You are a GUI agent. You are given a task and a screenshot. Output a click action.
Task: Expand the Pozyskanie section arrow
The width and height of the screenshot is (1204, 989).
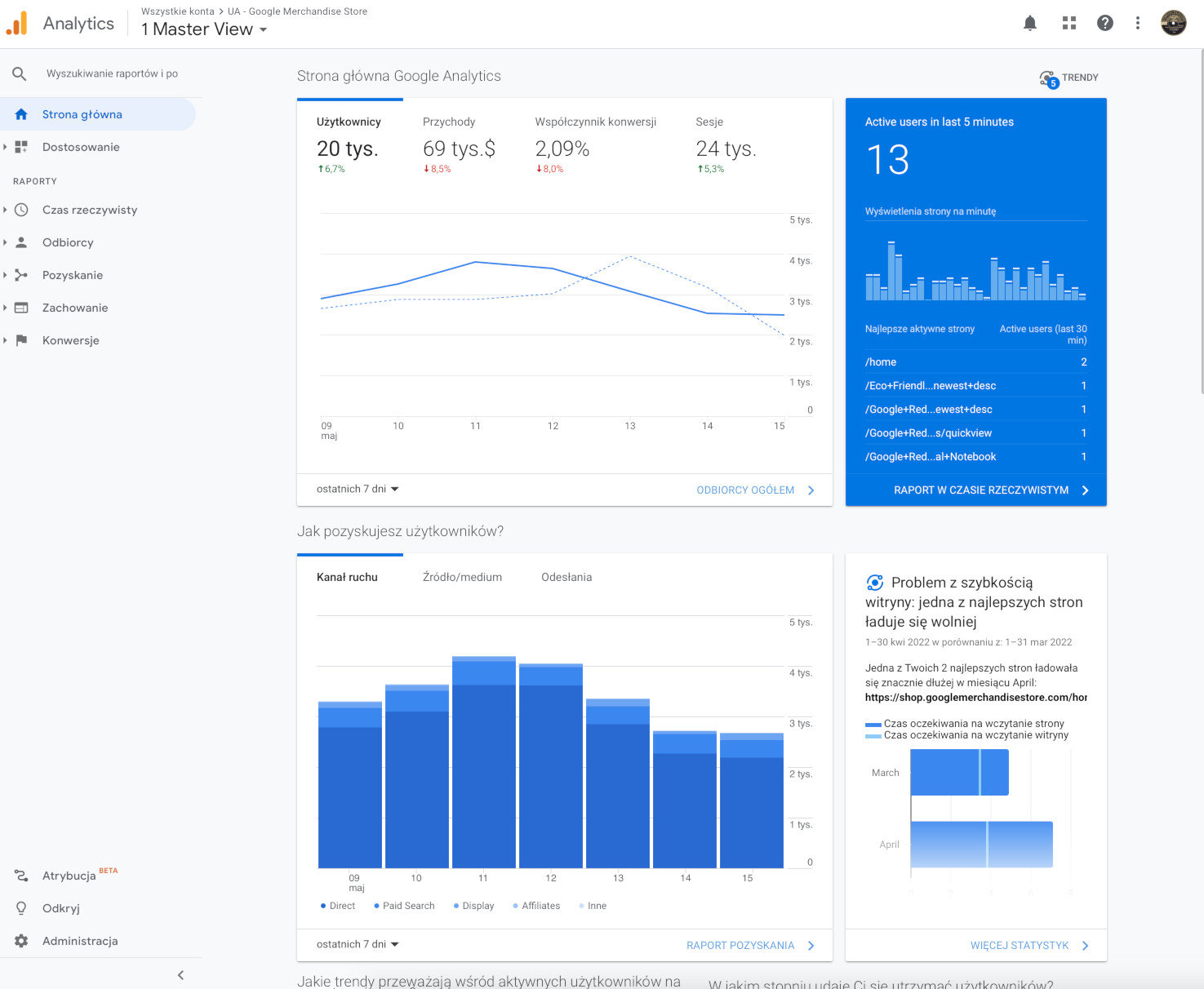[5, 275]
